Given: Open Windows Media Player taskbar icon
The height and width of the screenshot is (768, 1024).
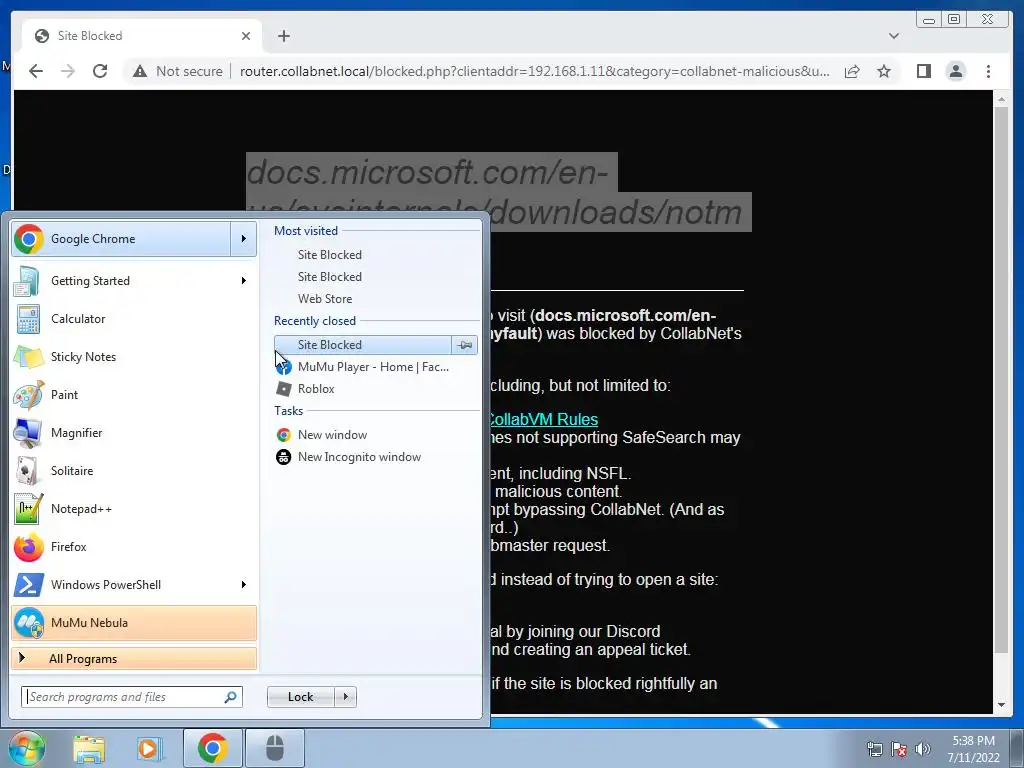Looking at the screenshot, I should [x=150, y=748].
